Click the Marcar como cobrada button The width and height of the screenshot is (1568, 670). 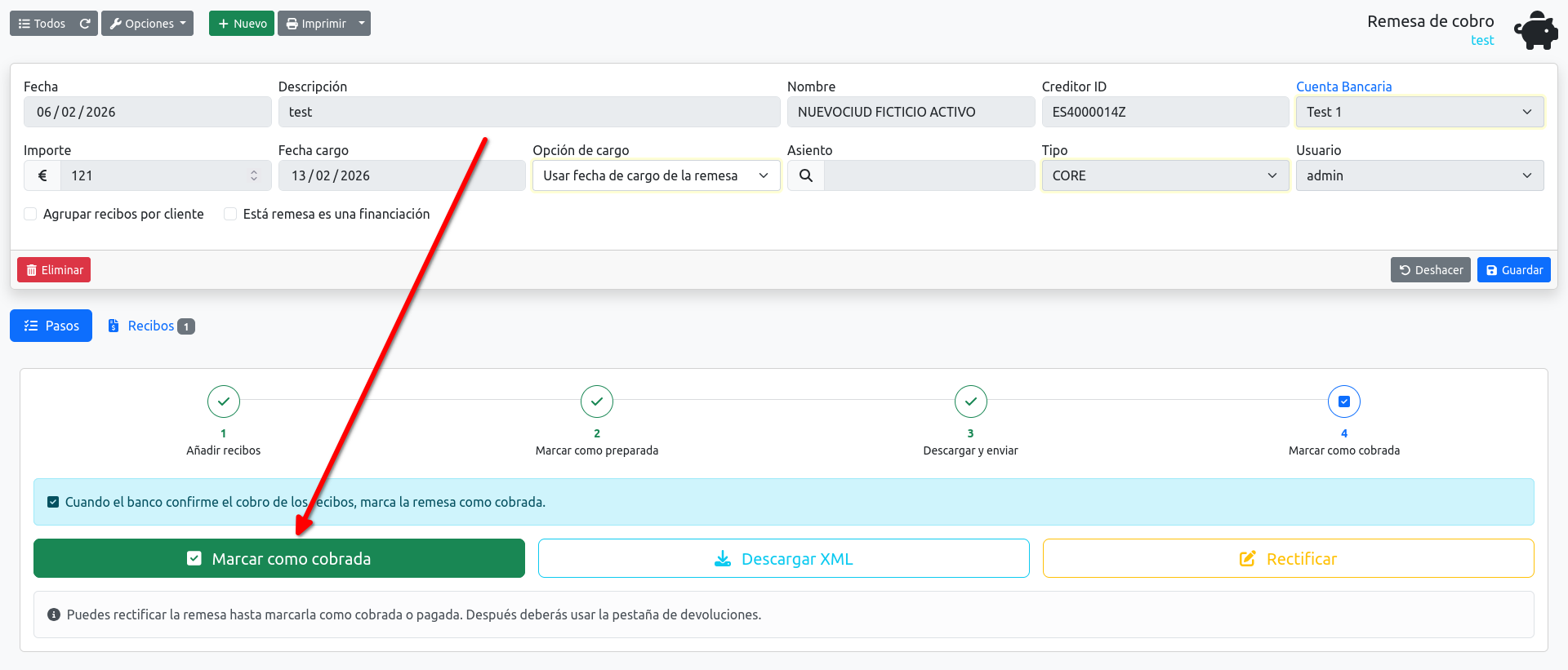click(279, 558)
